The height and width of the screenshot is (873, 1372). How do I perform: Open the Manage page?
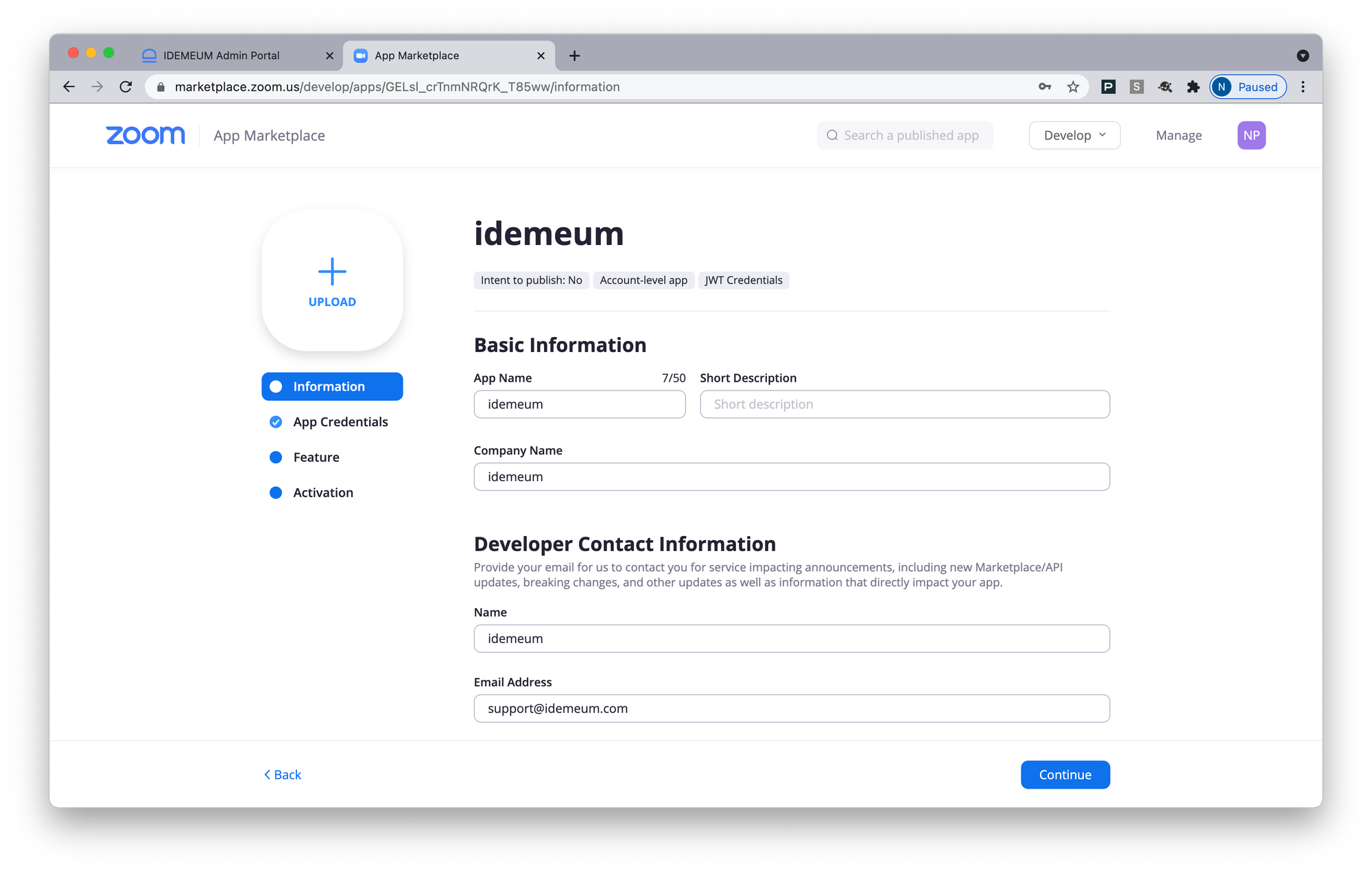point(1179,135)
